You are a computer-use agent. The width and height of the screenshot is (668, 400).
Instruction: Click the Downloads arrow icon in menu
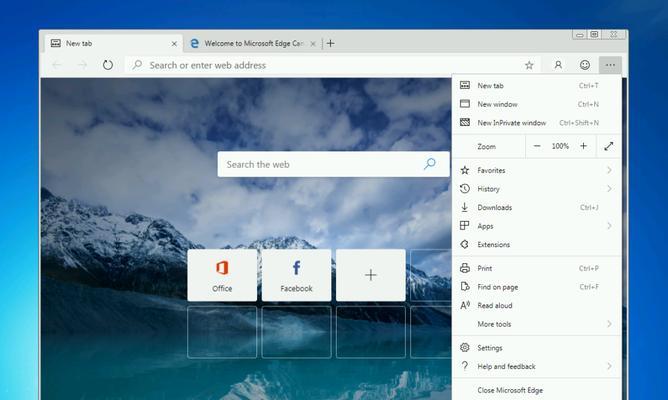pyautogui.click(x=465, y=207)
